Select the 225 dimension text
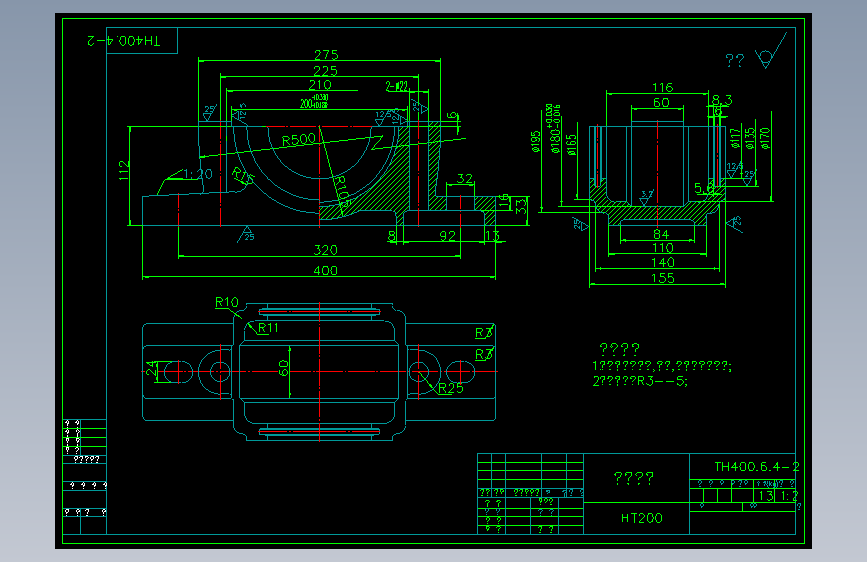This screenshot has height=562, width=867. [x=325, y=71]
